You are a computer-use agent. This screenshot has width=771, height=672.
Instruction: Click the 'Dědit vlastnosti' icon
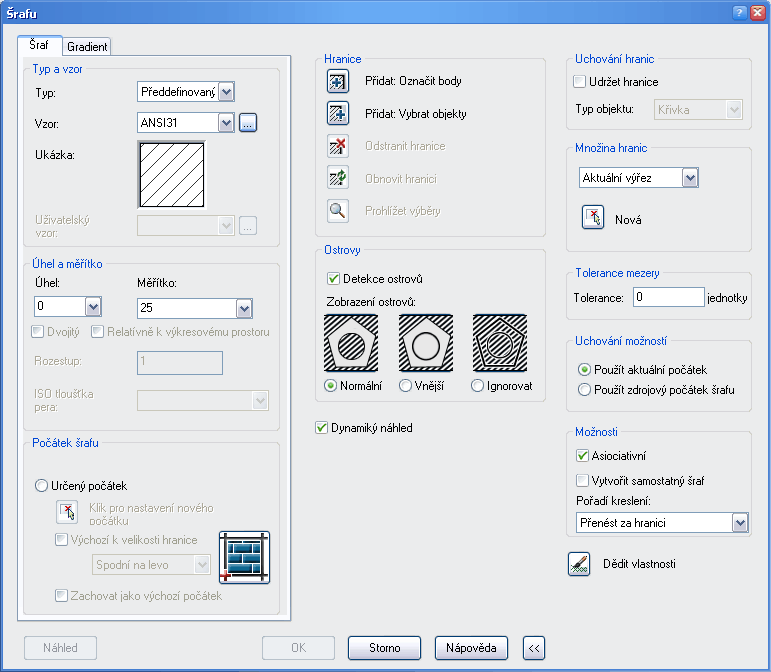pyautogui.click(x=578, y=564)
